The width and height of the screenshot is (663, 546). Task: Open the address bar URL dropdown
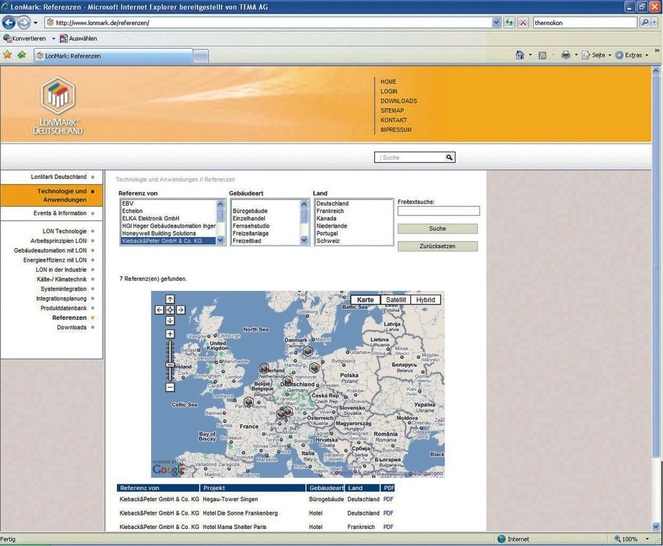pos(497,22)
